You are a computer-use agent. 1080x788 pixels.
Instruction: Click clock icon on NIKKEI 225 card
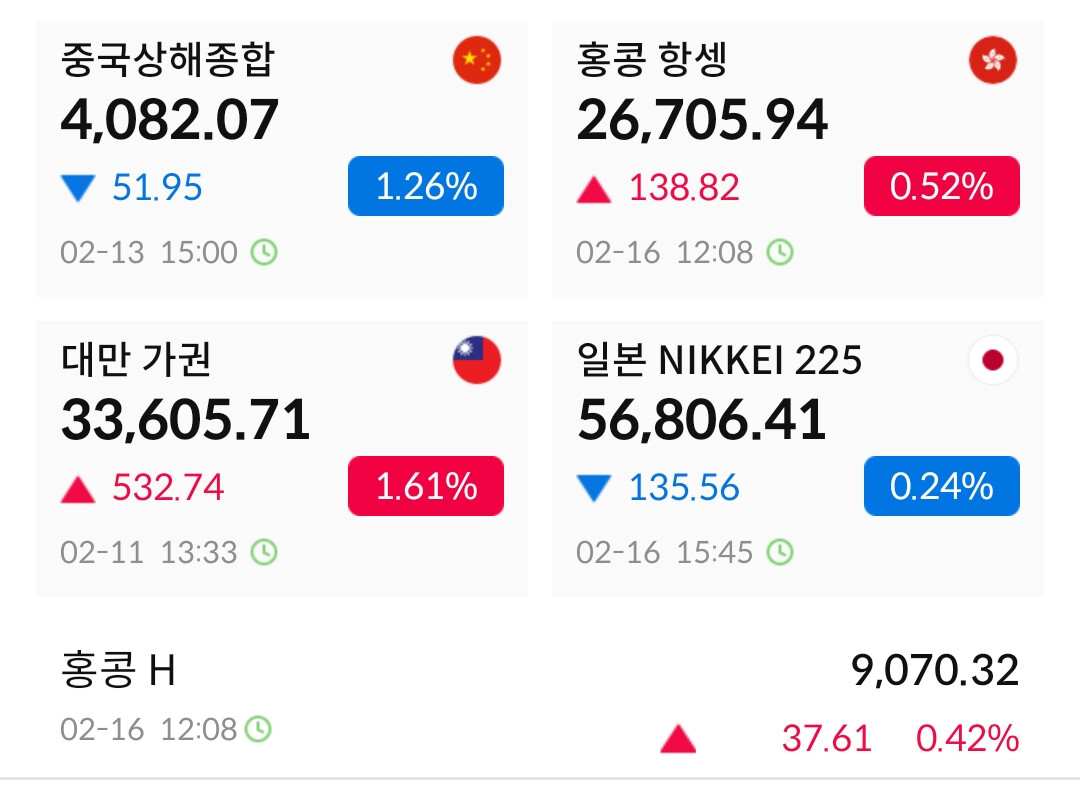(x=779, y=552)
